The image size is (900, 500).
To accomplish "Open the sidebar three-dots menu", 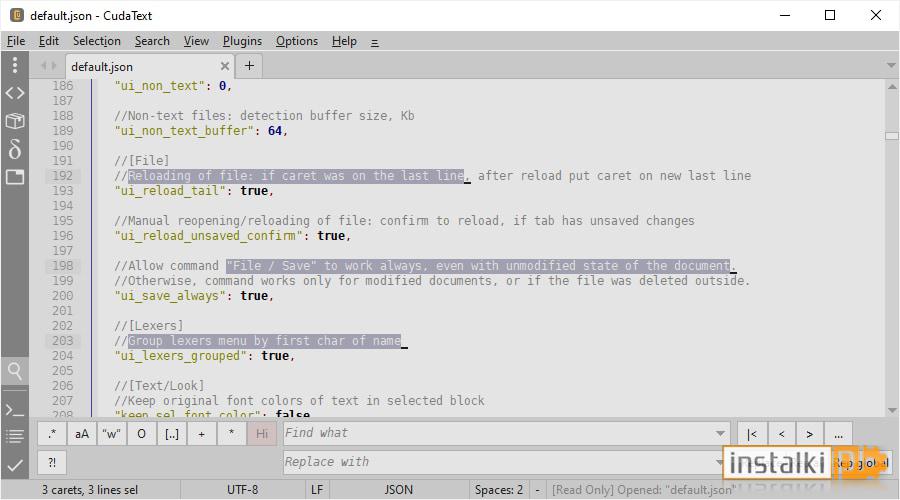I will [x=15, y=65].
